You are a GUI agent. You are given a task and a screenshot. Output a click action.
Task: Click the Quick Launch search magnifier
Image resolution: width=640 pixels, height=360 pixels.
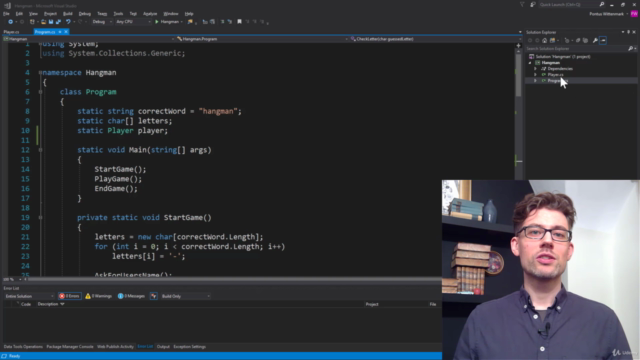(602, 4)
